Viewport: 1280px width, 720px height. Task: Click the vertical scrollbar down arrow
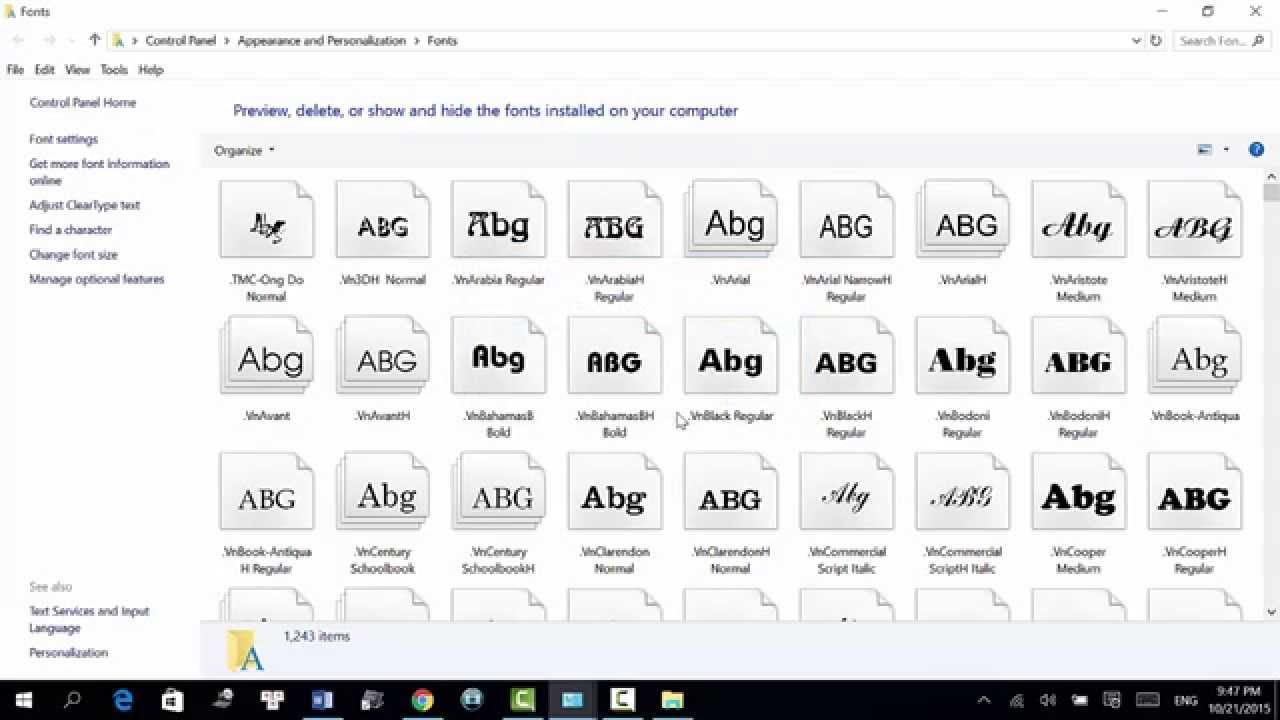click(1272, 612)
